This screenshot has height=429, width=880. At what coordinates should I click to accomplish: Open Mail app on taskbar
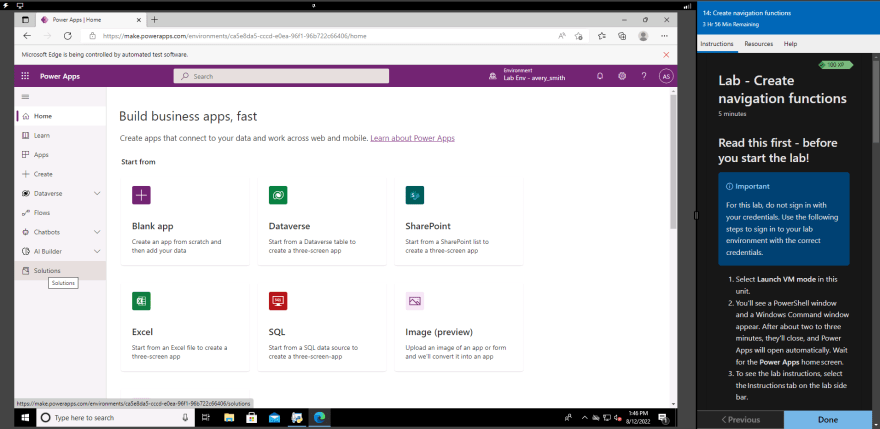click(x=274, y=417)
